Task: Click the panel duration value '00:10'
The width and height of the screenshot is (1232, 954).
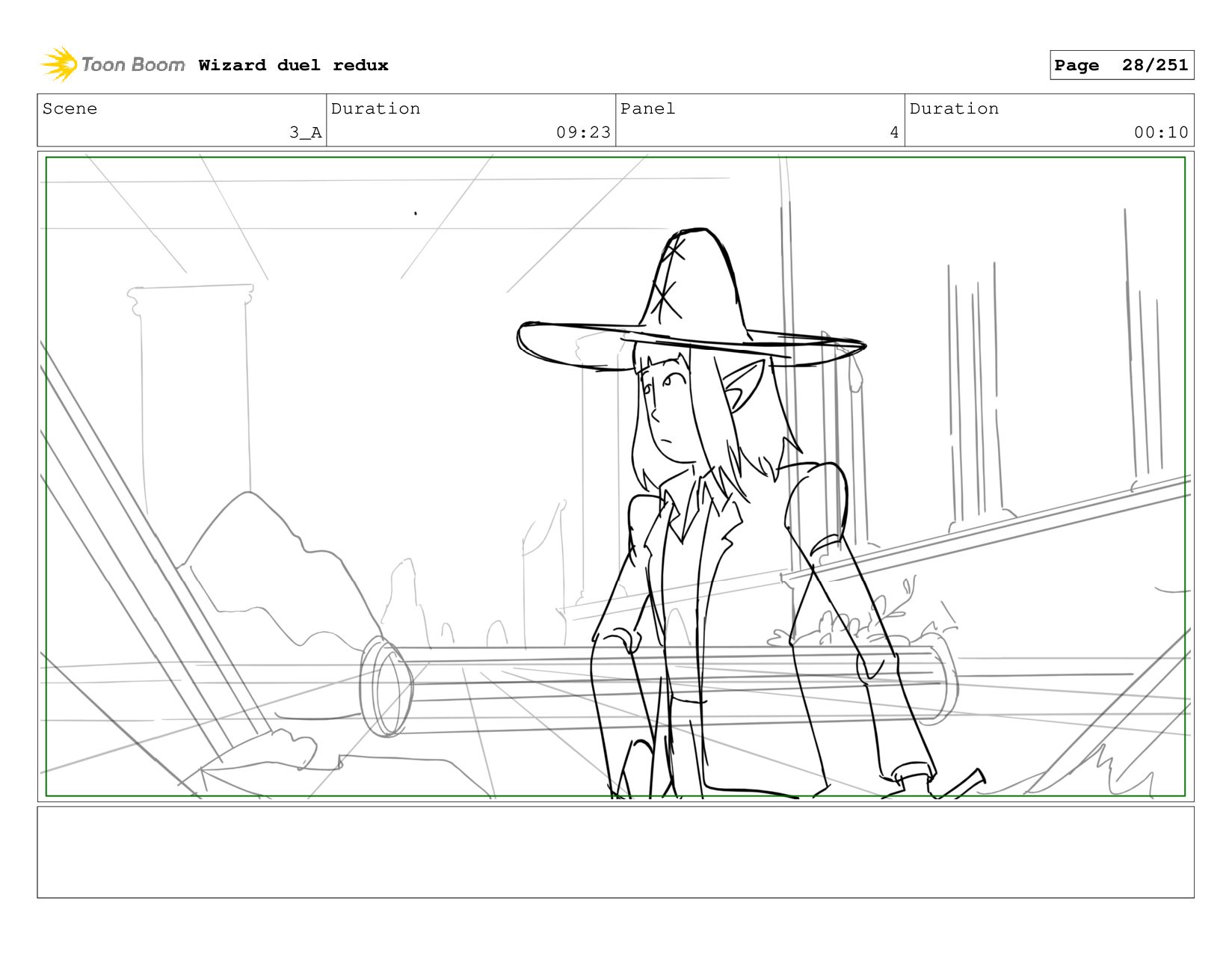Action: tap(1161, 132)
